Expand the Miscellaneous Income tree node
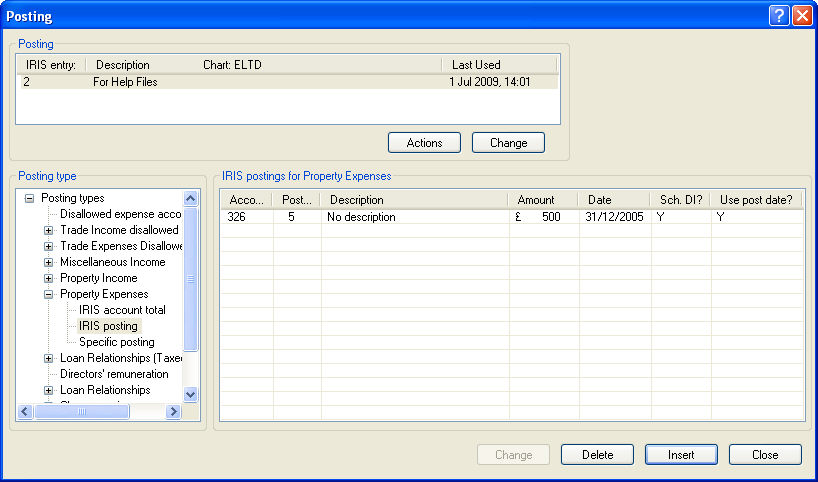This screenshot has height=482, width=818. pos(48,262)
